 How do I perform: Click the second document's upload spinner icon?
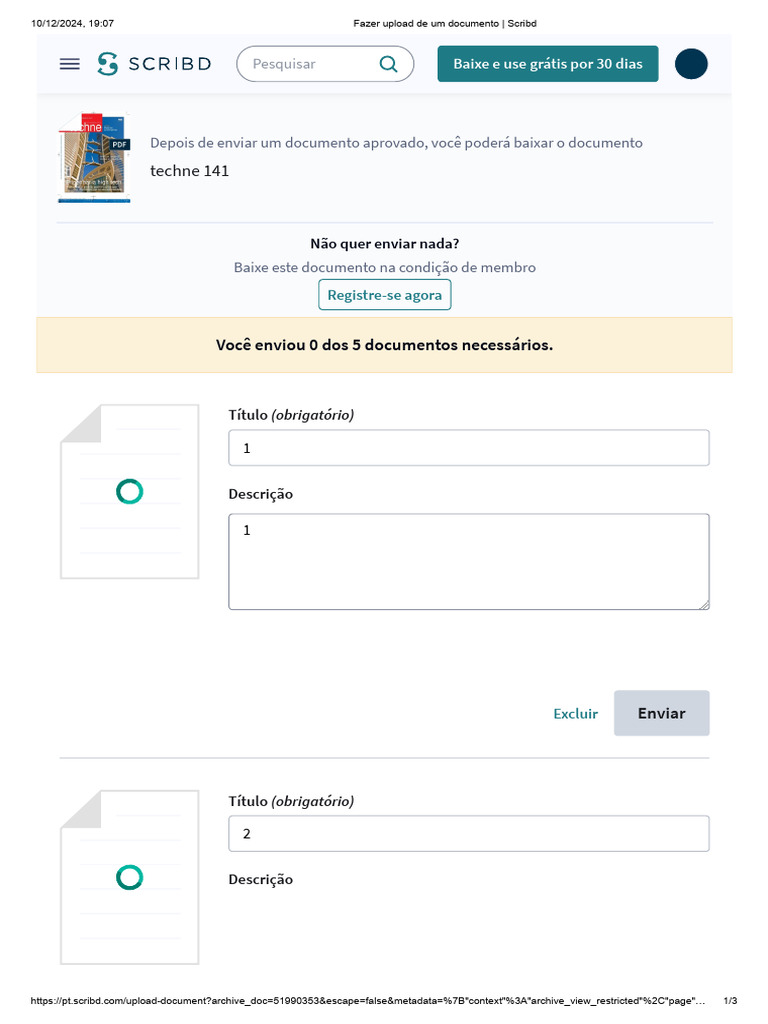[x=129, y=877]
